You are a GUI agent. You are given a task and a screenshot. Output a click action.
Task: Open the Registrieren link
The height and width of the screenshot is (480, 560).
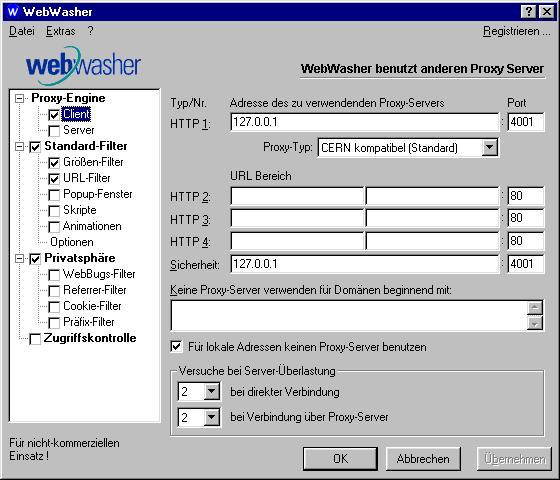click(516, 31)
